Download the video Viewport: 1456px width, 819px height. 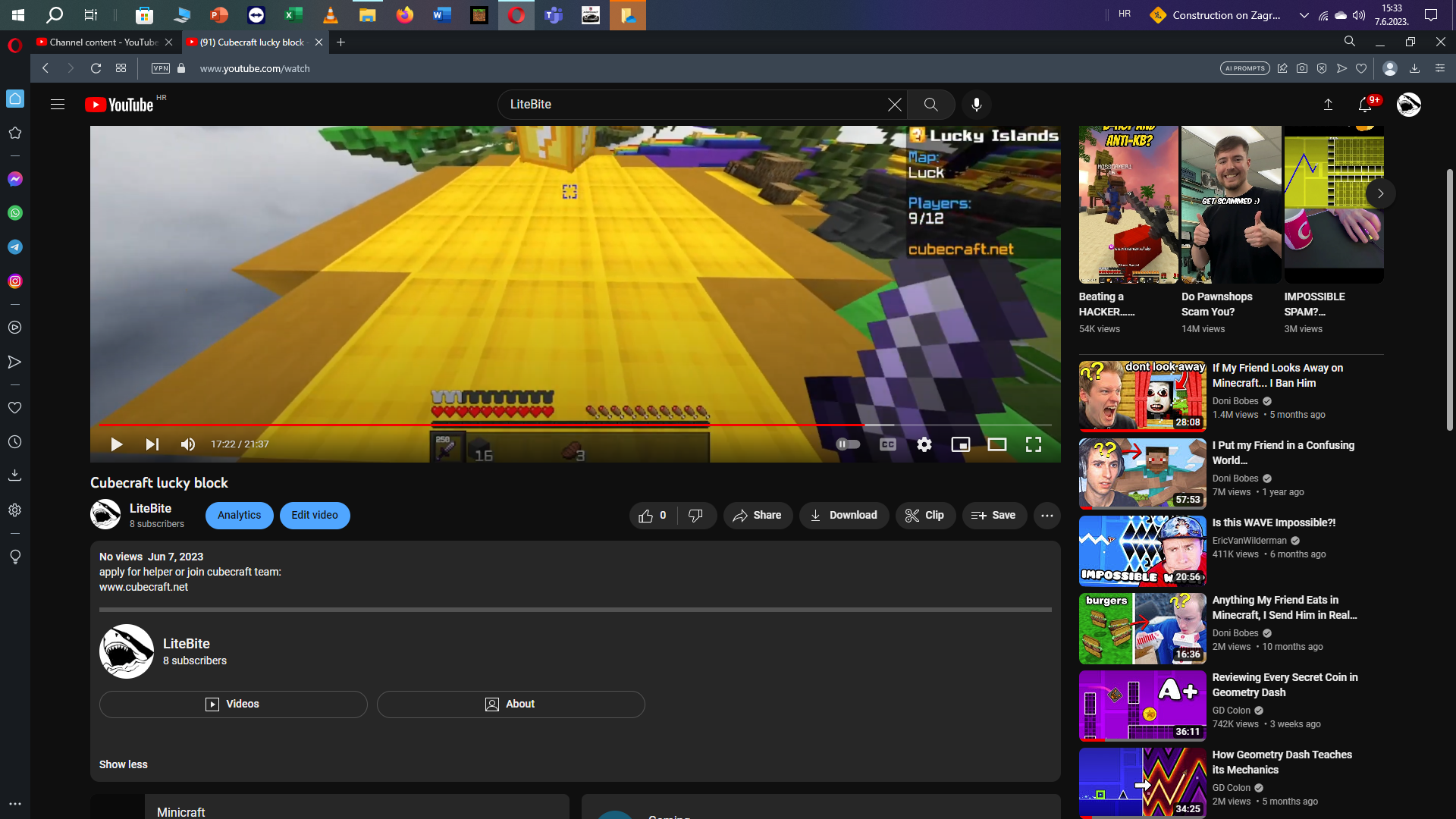(844, 516)
